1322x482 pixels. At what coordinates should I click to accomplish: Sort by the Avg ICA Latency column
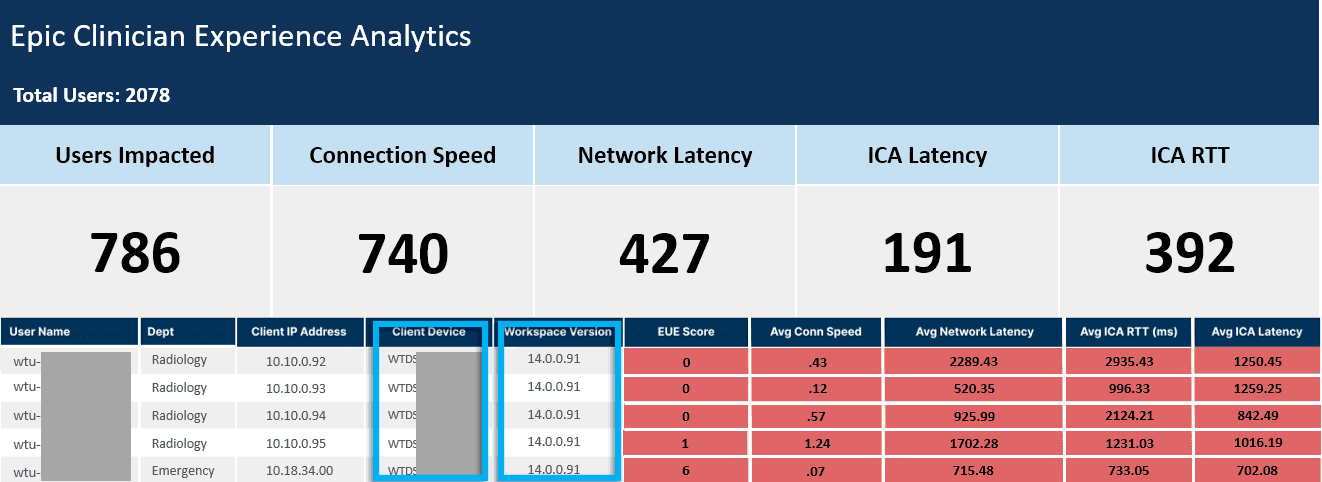[1257, 331]
